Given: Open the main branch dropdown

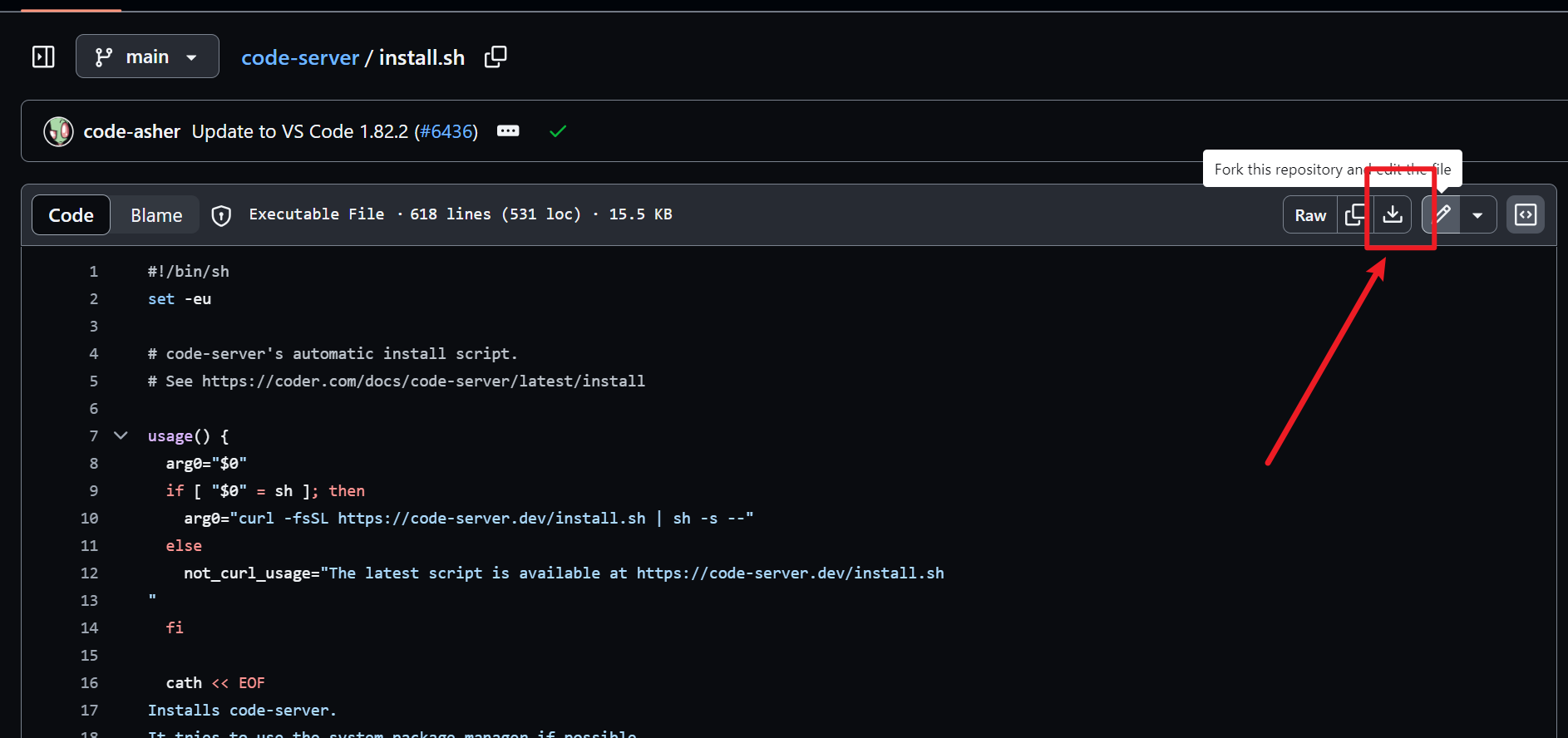Looking at the screenshot, I should [x=147, y=57].
